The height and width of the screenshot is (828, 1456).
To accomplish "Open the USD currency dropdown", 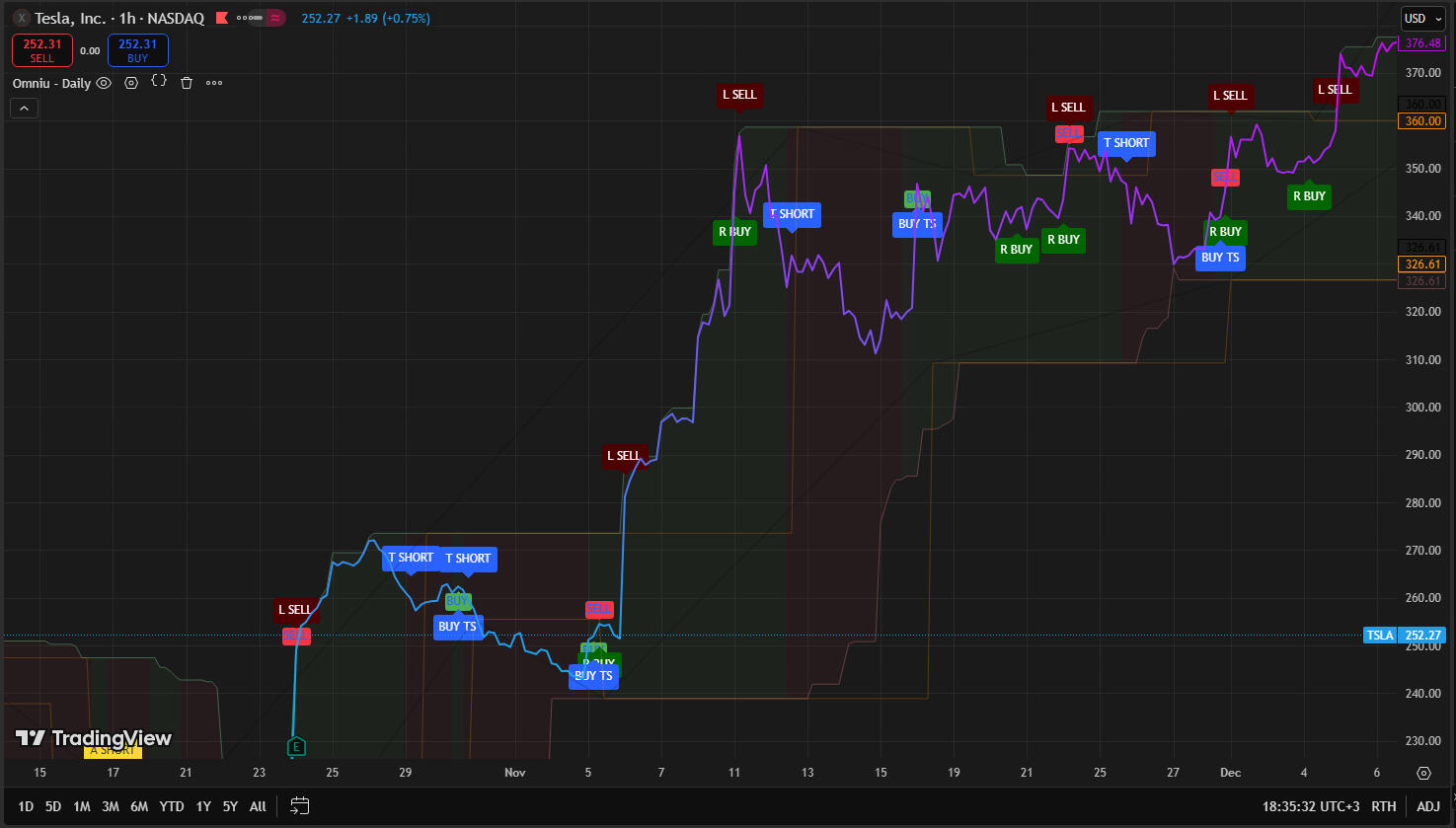I will (x=1422, y=18).
